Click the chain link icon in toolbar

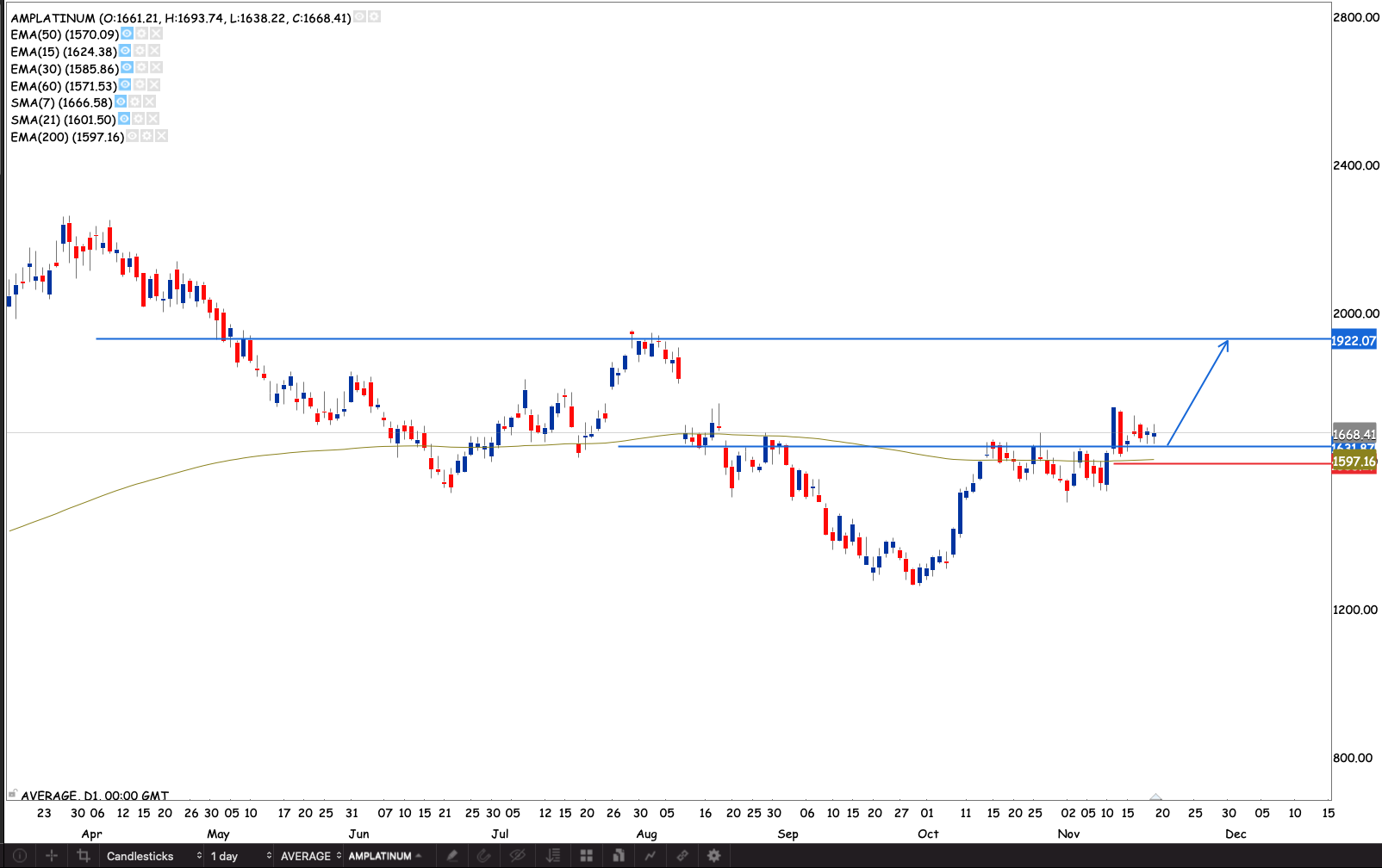682,856
